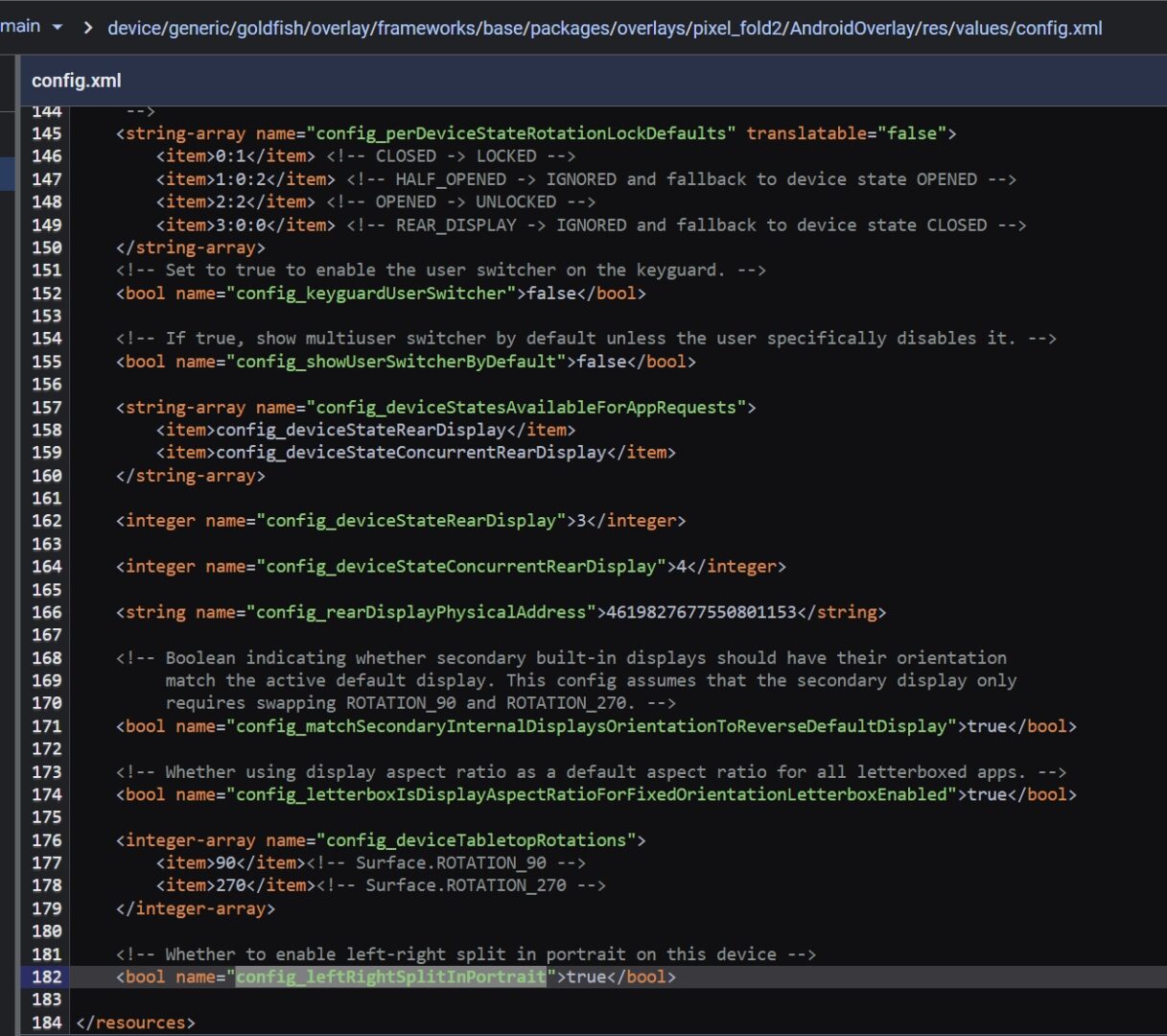This screenshot has width=1167, height=1036.
Task: Select the config.xml file tab header
Action: pos(77,81)
